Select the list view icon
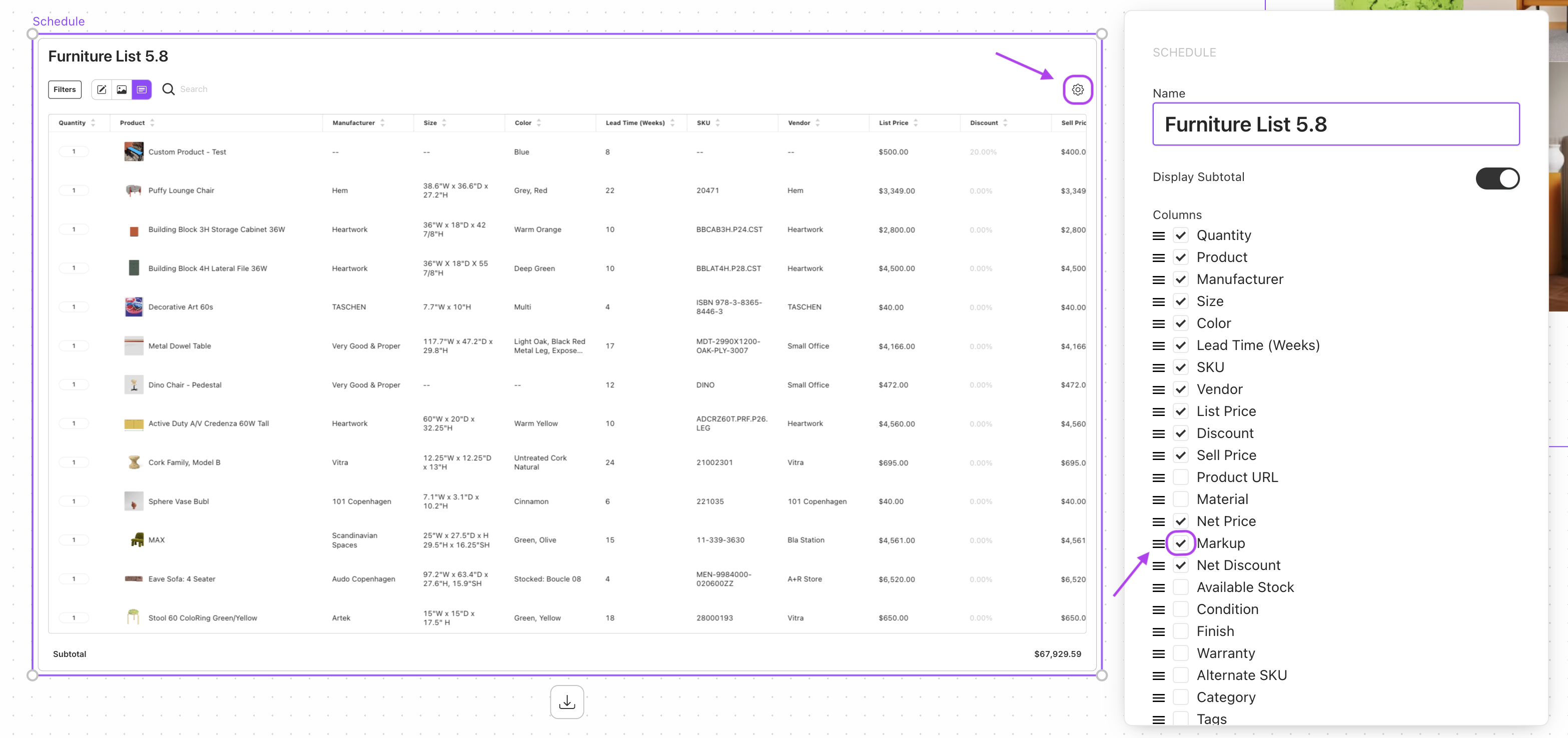Viewport: 1568px width, 738px height. coord(141,89)
